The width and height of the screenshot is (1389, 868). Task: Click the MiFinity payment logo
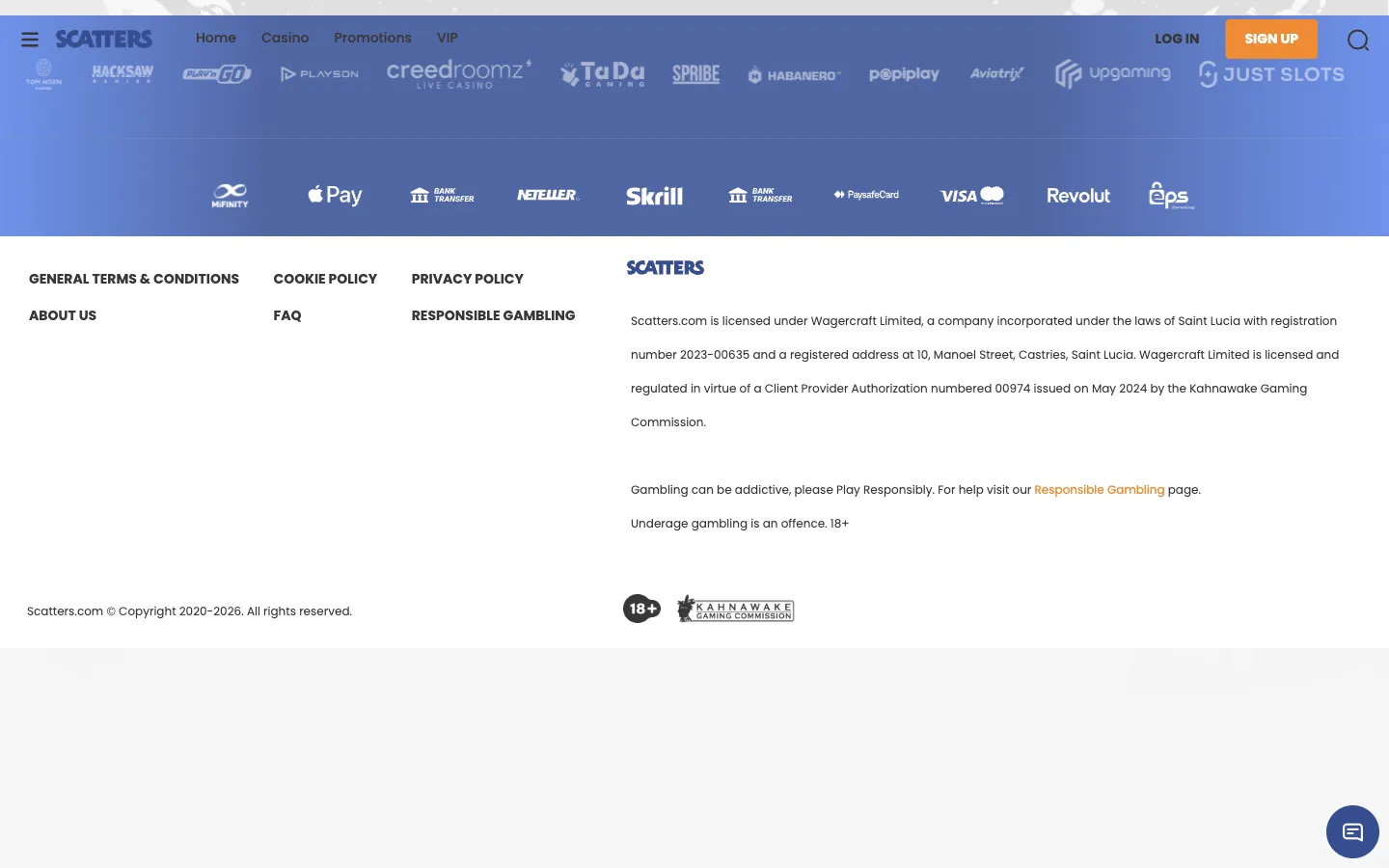230,196
